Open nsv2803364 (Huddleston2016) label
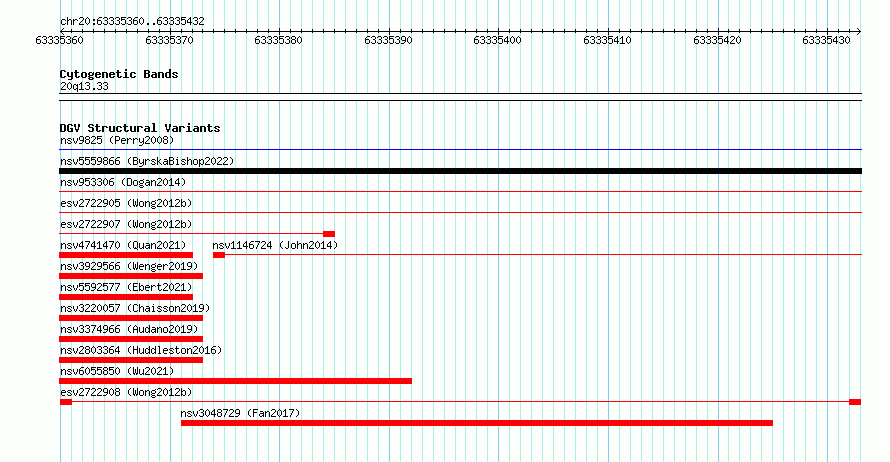This screenshot has height=462, width=890. tap(141, 350)
